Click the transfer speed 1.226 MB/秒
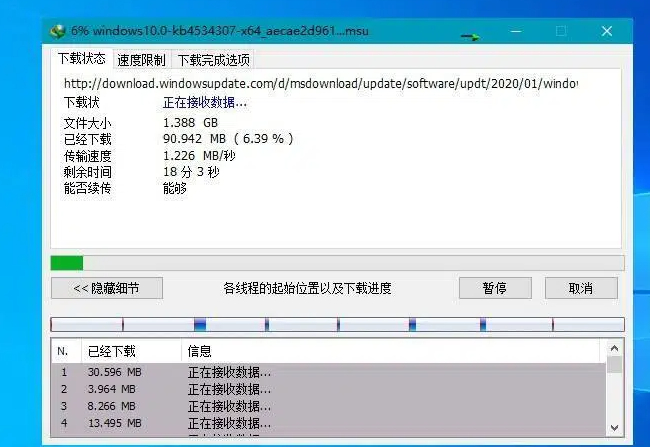 pos(199,156)
